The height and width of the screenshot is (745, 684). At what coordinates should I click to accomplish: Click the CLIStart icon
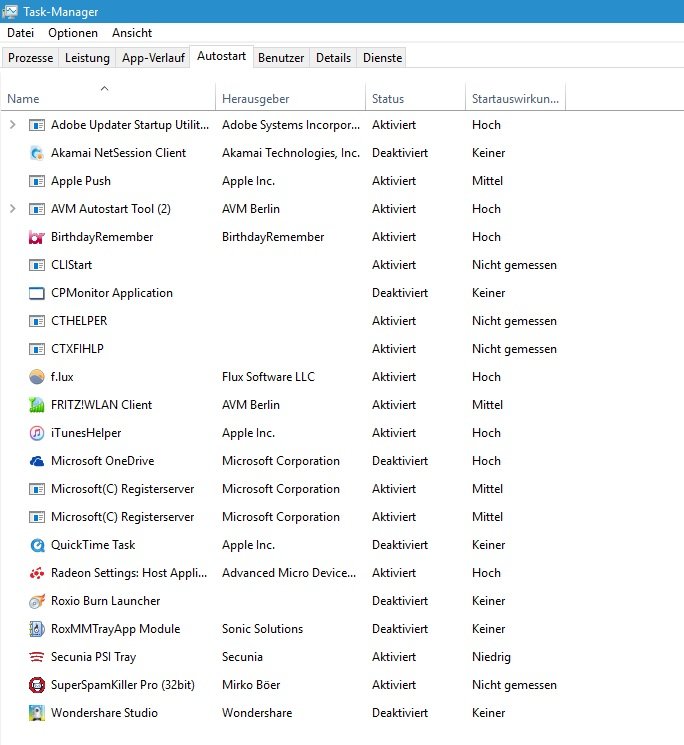[x=37, y=265]
